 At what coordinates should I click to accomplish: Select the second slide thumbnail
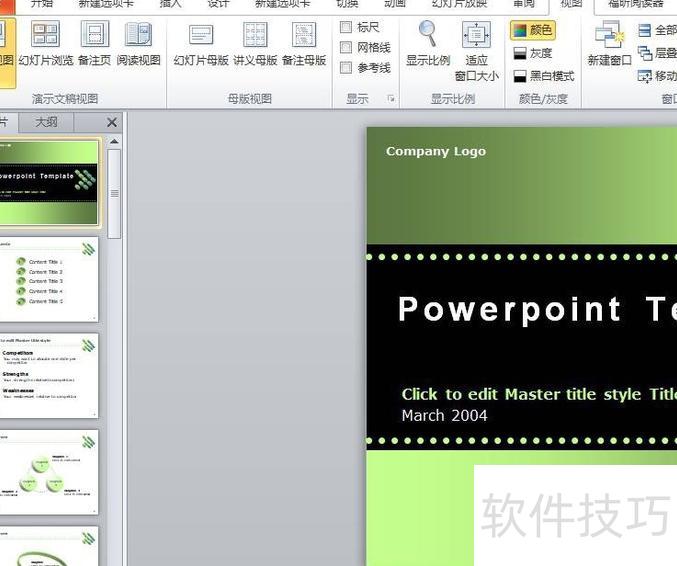coord(50,280)
